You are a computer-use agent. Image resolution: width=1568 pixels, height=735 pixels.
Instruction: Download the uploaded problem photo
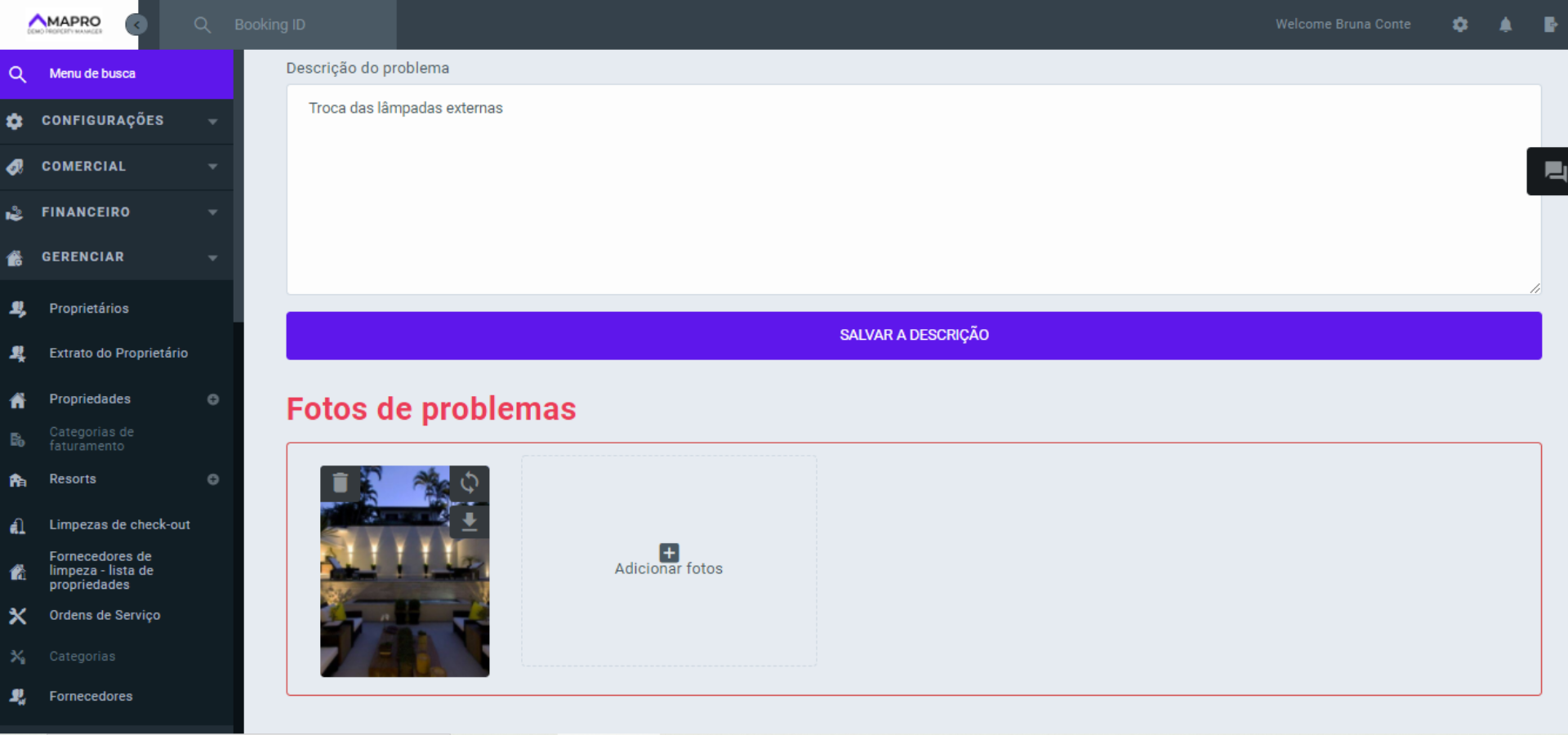469,522
